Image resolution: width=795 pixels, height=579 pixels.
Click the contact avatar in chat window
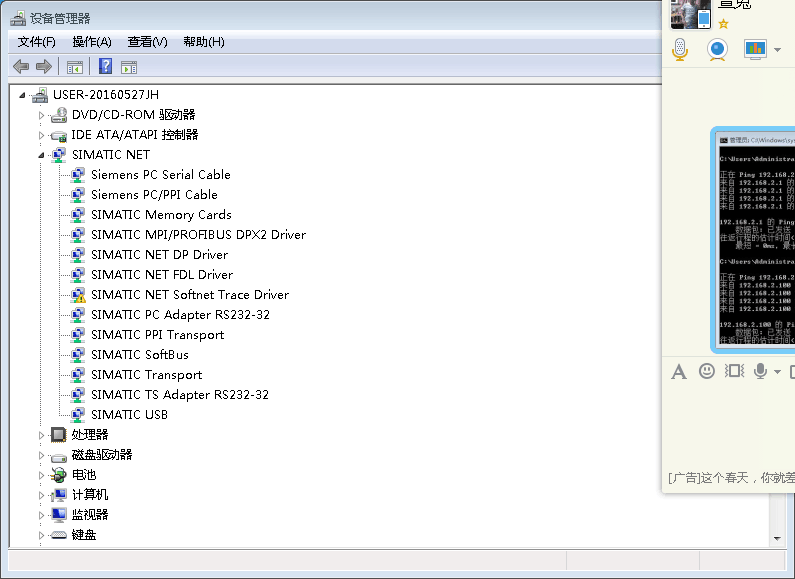pyautogui.click(x=691, y=14)
